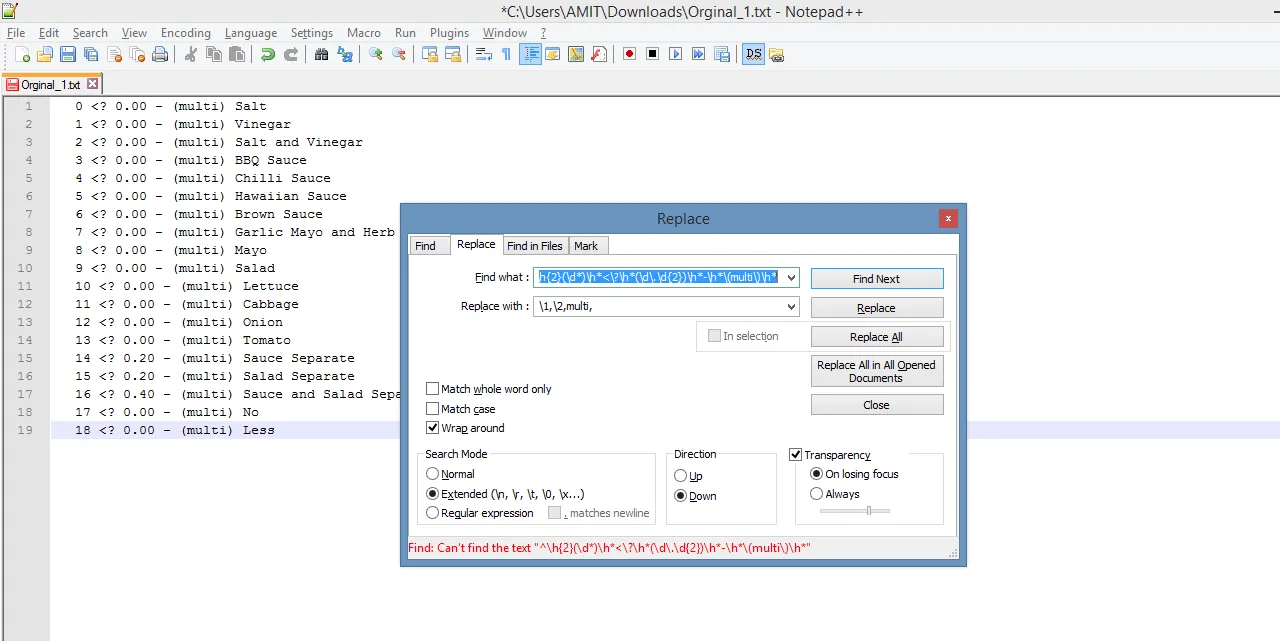Toggle synchronized vertical scrolling icon

click(429, 54)
